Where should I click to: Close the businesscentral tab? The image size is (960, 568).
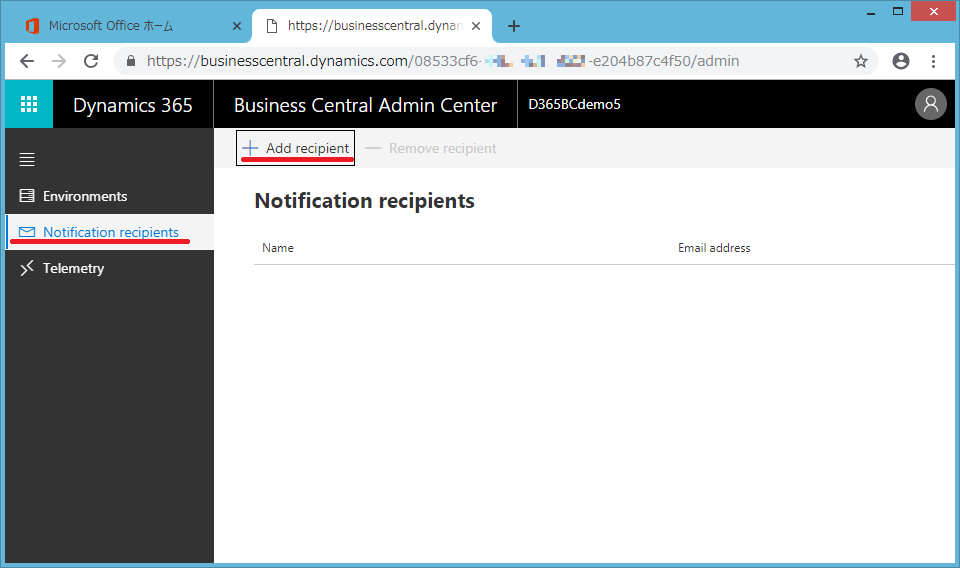(476, 26)
